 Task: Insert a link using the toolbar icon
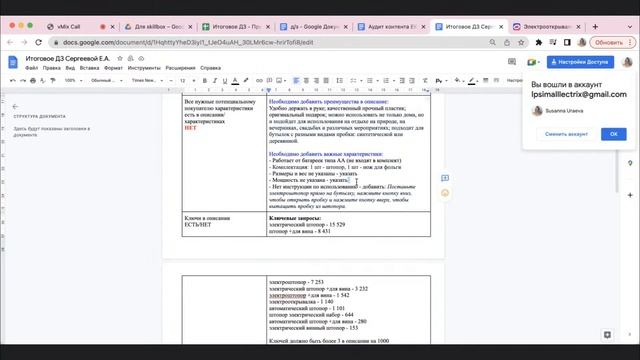259,81
